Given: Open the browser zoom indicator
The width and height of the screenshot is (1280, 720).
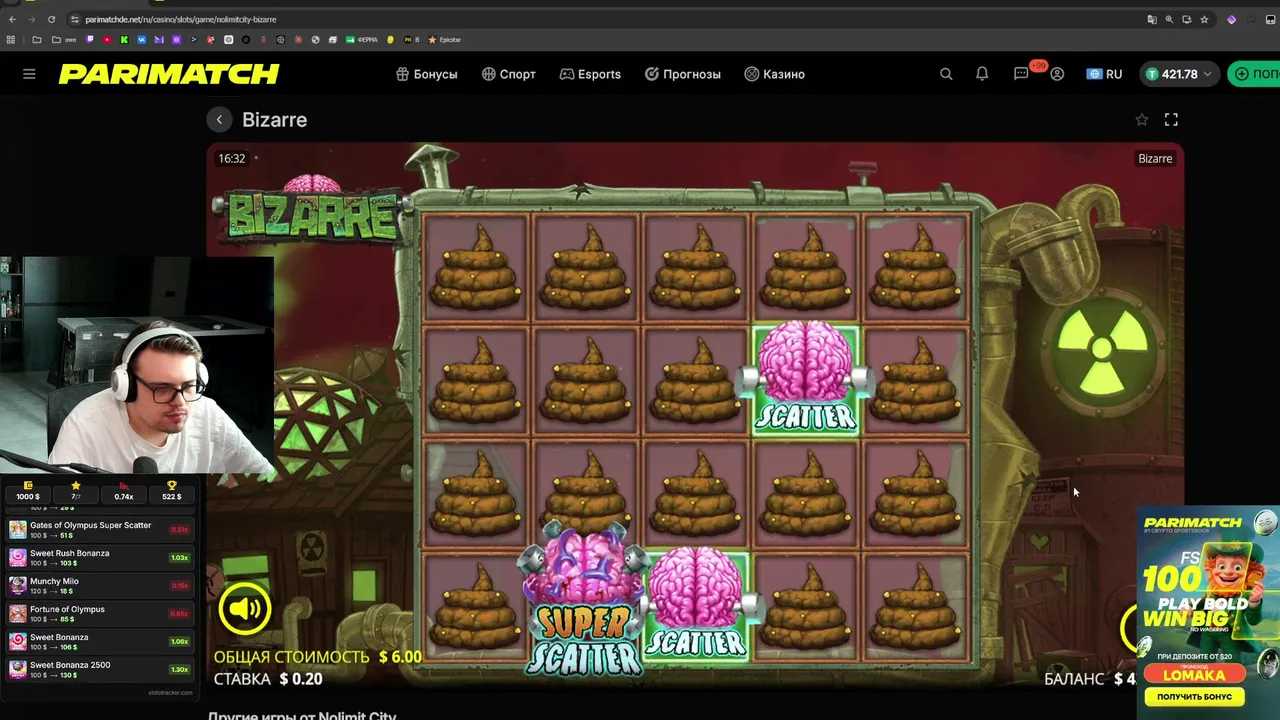Looking at the screenshot, I should tap(1169, 19).
